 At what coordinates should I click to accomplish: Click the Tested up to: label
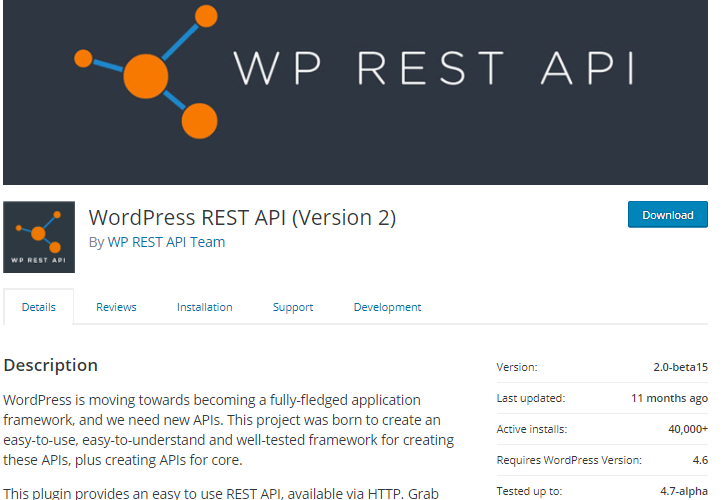point(529,491)
